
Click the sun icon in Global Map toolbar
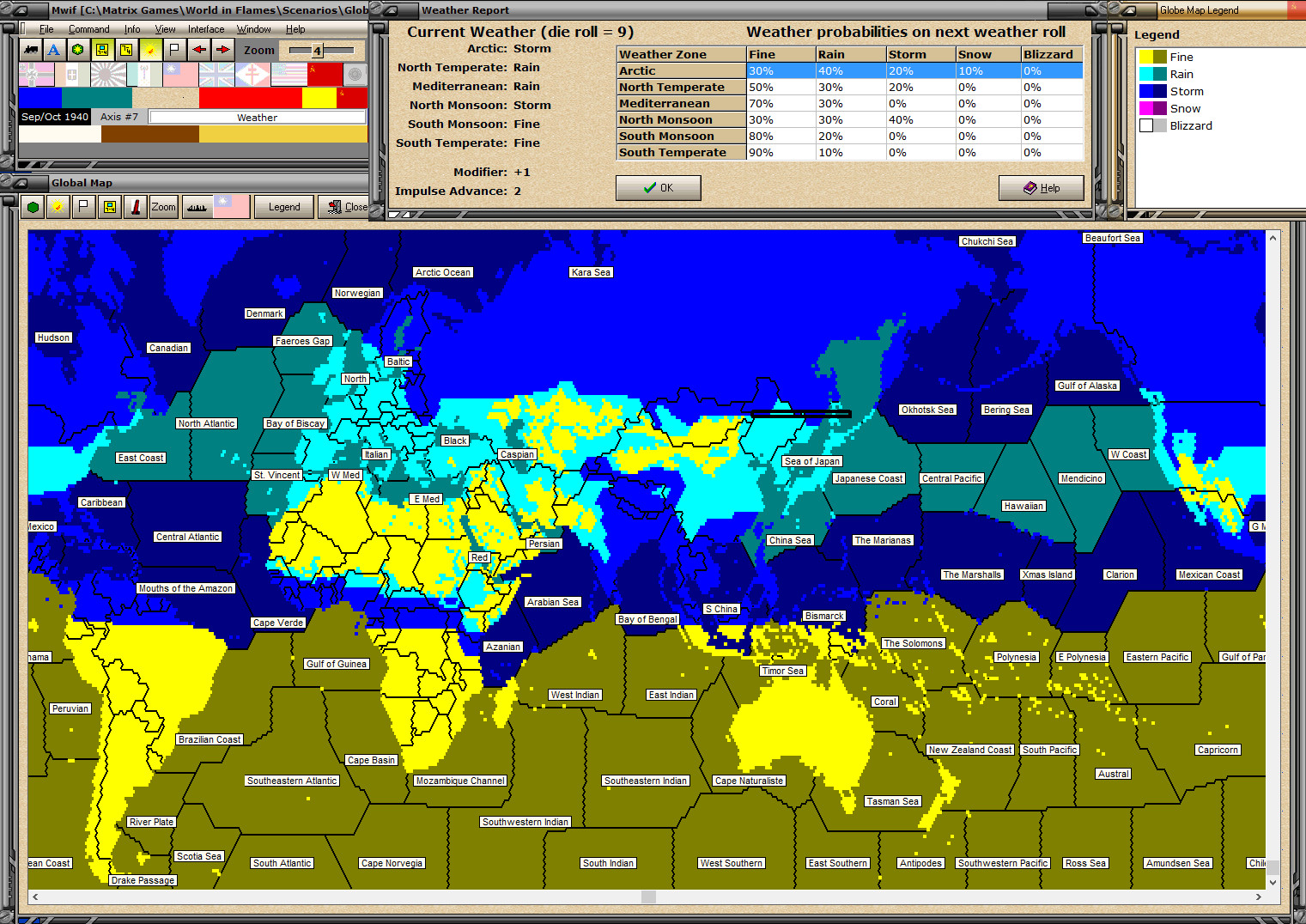(58, 207)
